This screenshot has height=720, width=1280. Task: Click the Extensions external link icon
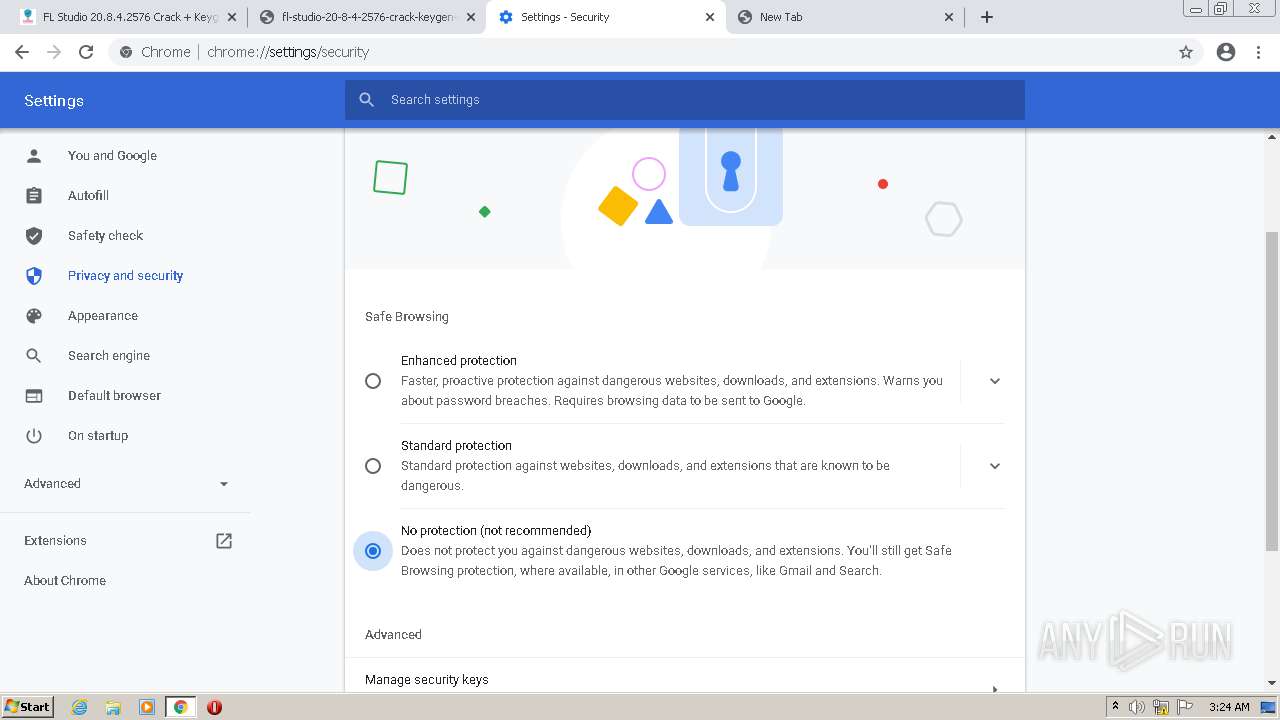click(x=224, y=541)
